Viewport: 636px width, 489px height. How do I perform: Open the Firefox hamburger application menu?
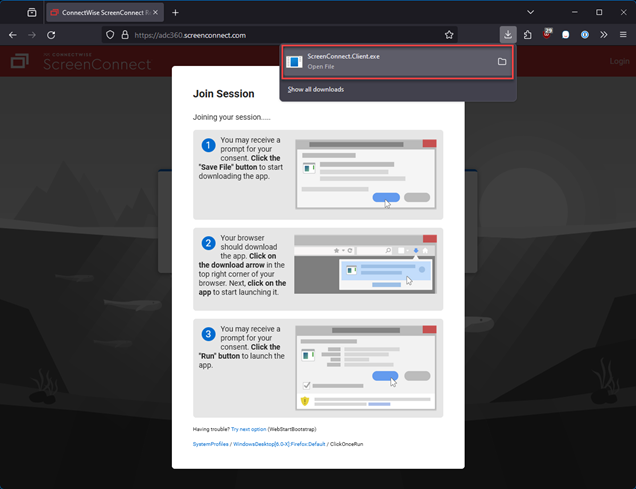tap(623, 35)
